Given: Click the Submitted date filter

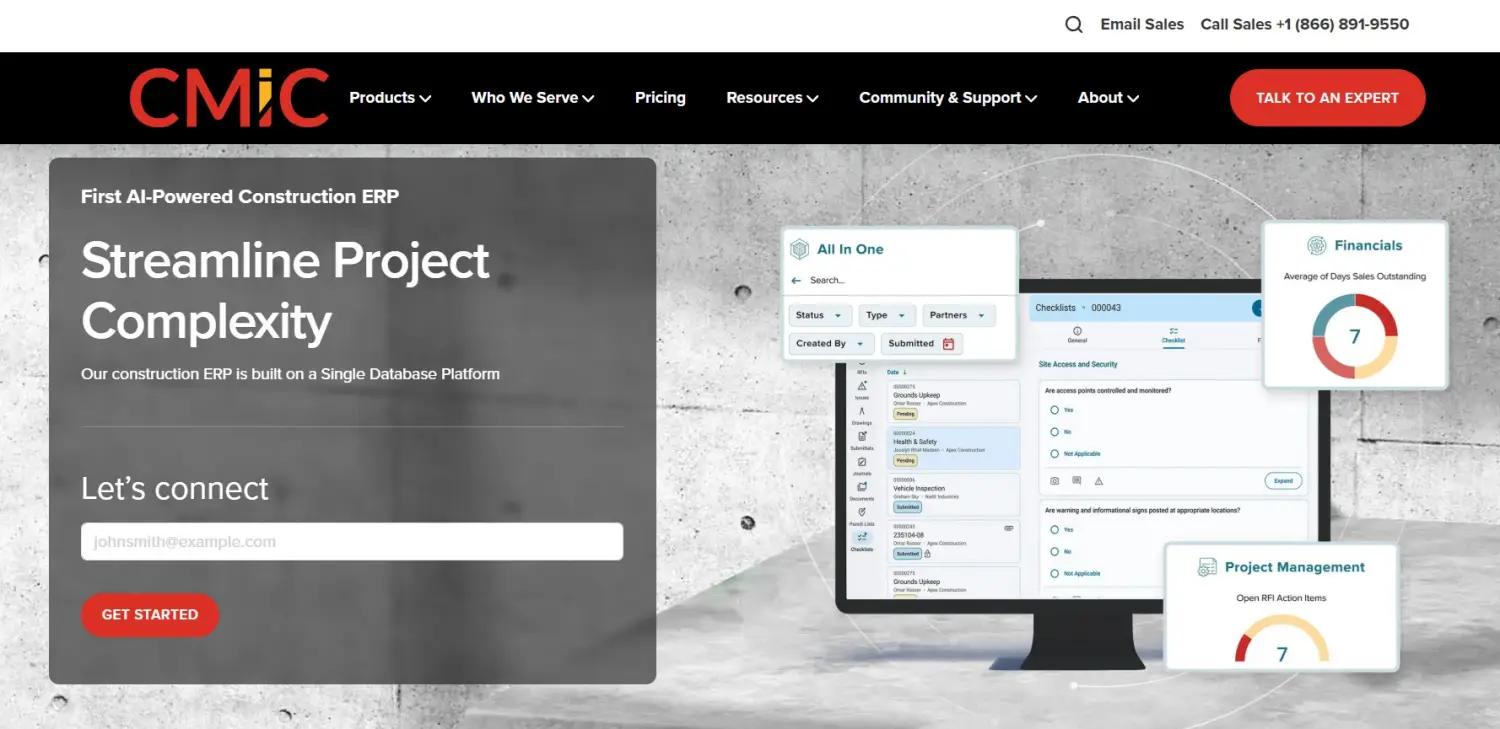Looking at the screenshot, I should click(x=921, y=343).
